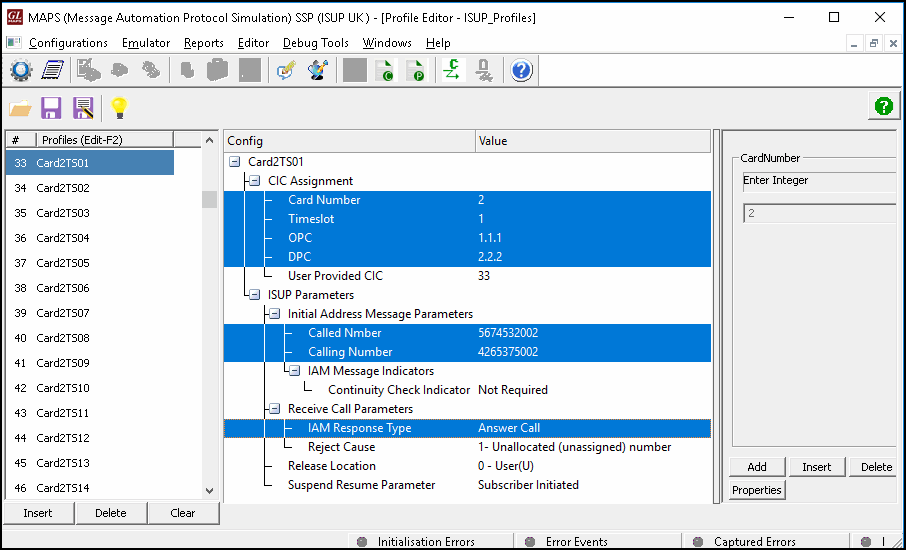Collapse the IAM Message Indicators node
The width and height of the screenshot is (906, 550).
point(295,371)
